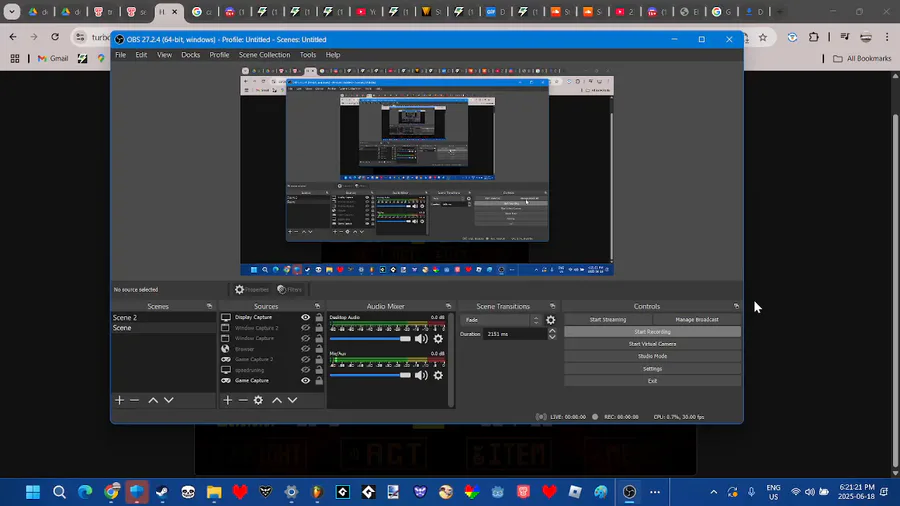900x506 pixels.
Task: Open the Help menu
Action: click(x=333, y=55)
